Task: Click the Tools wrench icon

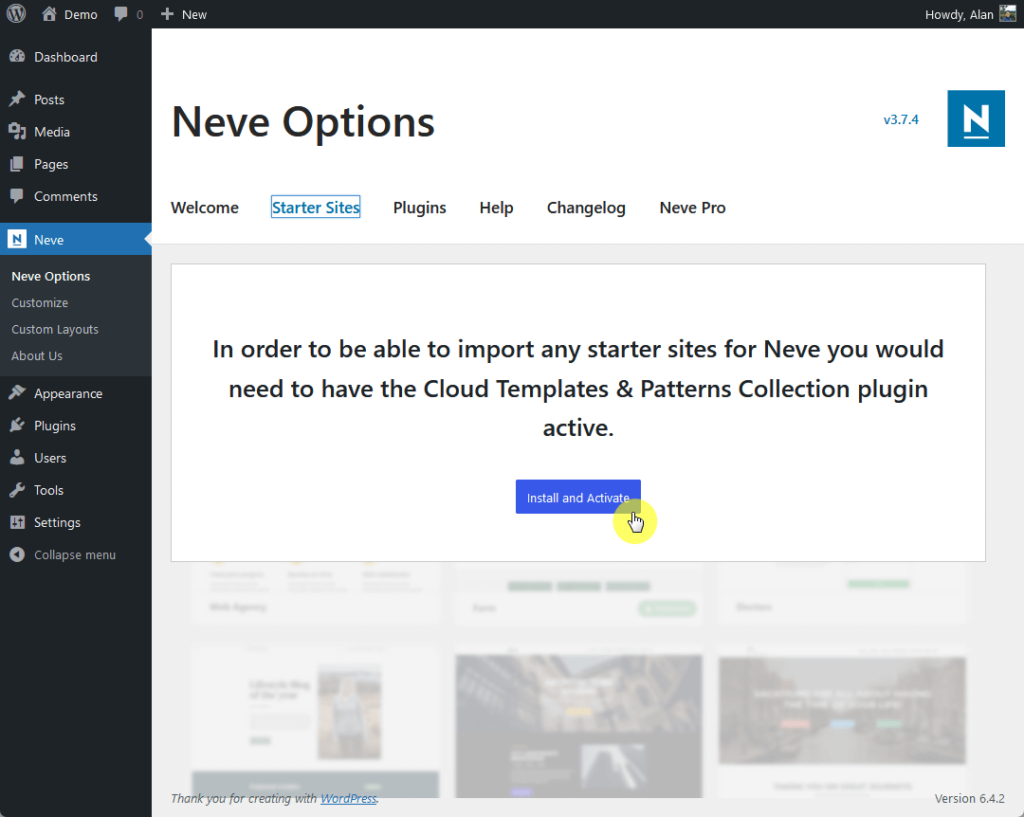Action: 18,490
